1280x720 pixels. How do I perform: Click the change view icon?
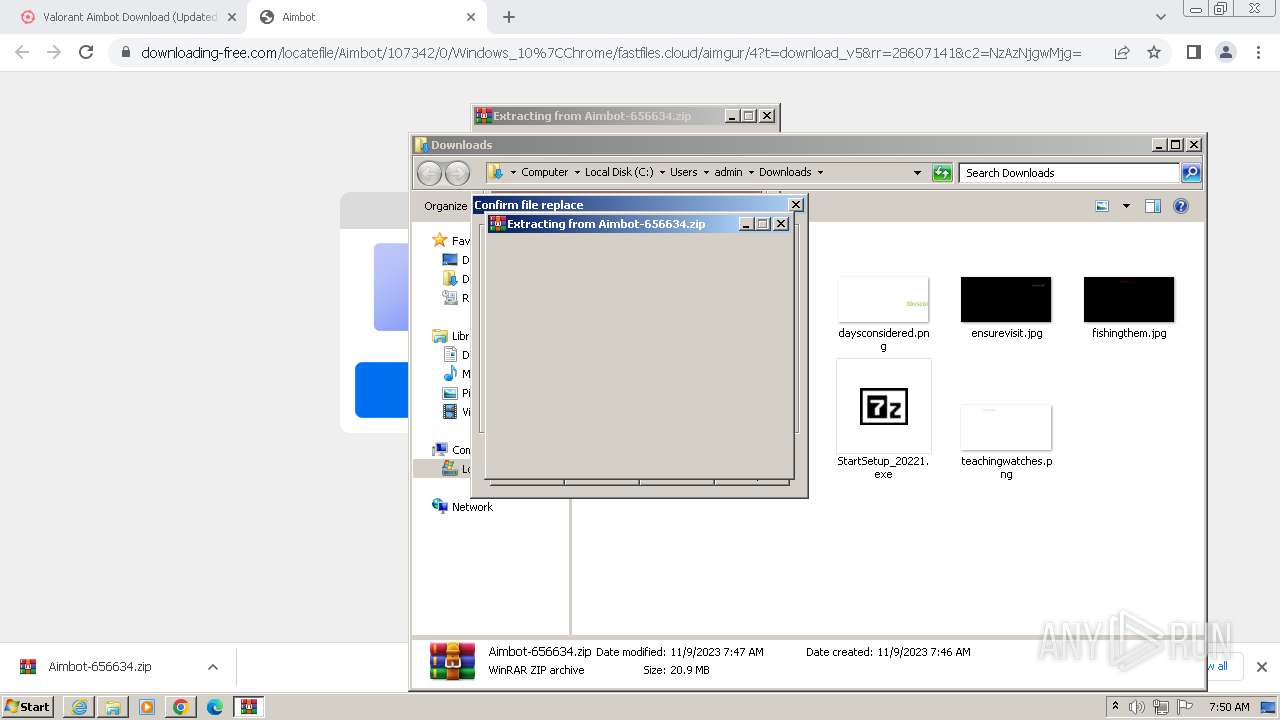(1102, 206)
